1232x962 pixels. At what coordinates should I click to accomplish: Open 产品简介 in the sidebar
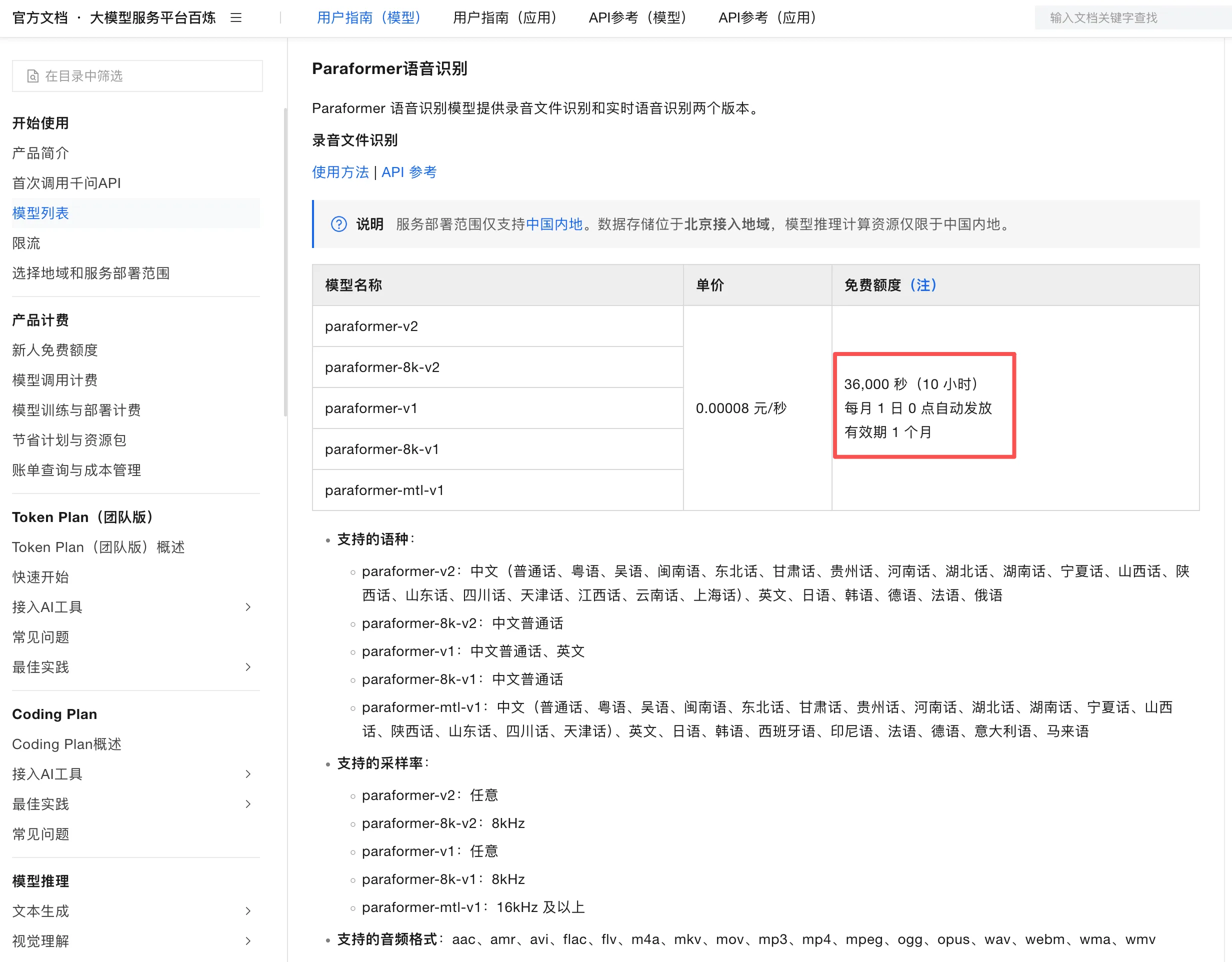pos(40,153)
